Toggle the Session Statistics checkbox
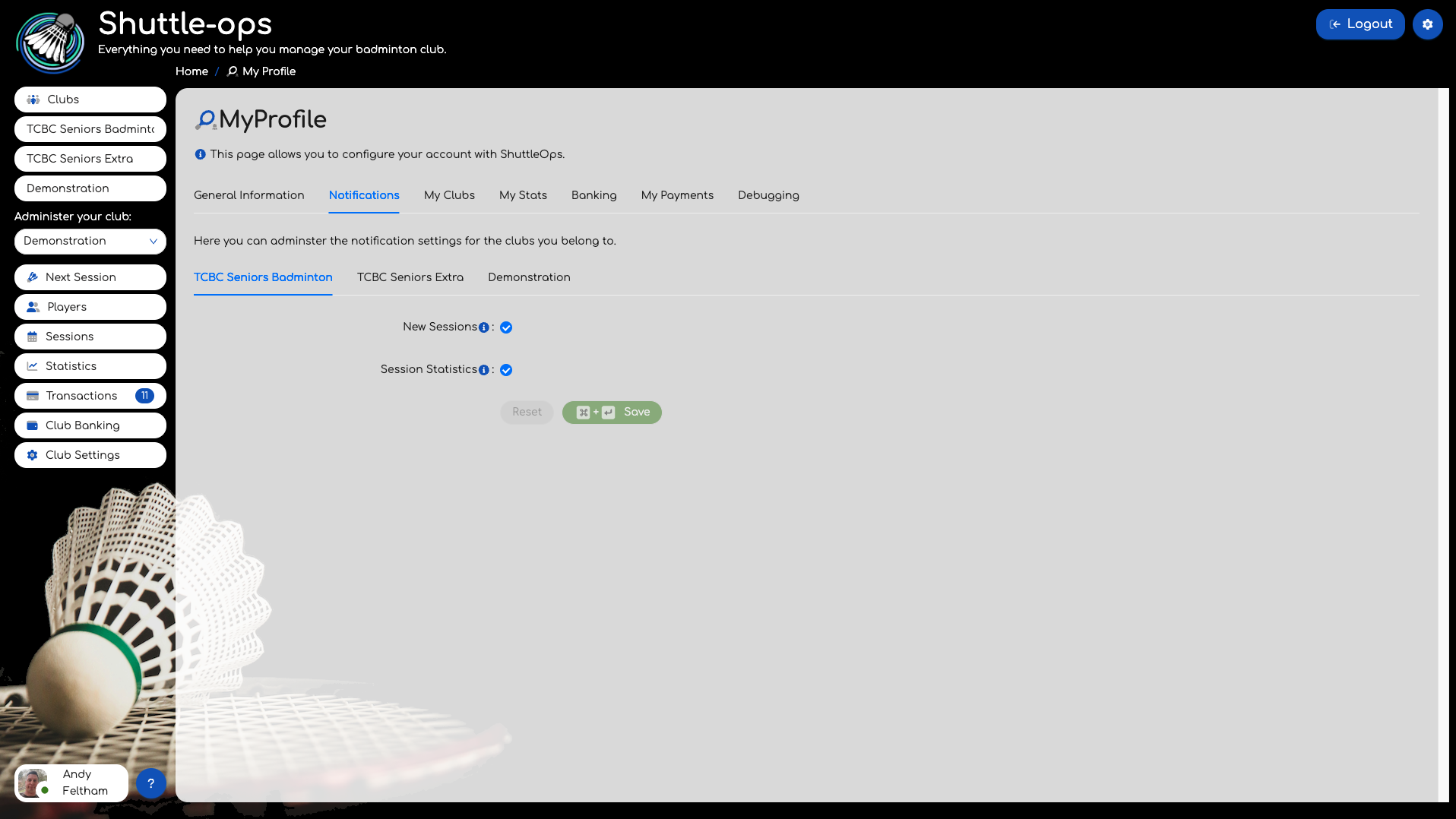 [506, 370]
